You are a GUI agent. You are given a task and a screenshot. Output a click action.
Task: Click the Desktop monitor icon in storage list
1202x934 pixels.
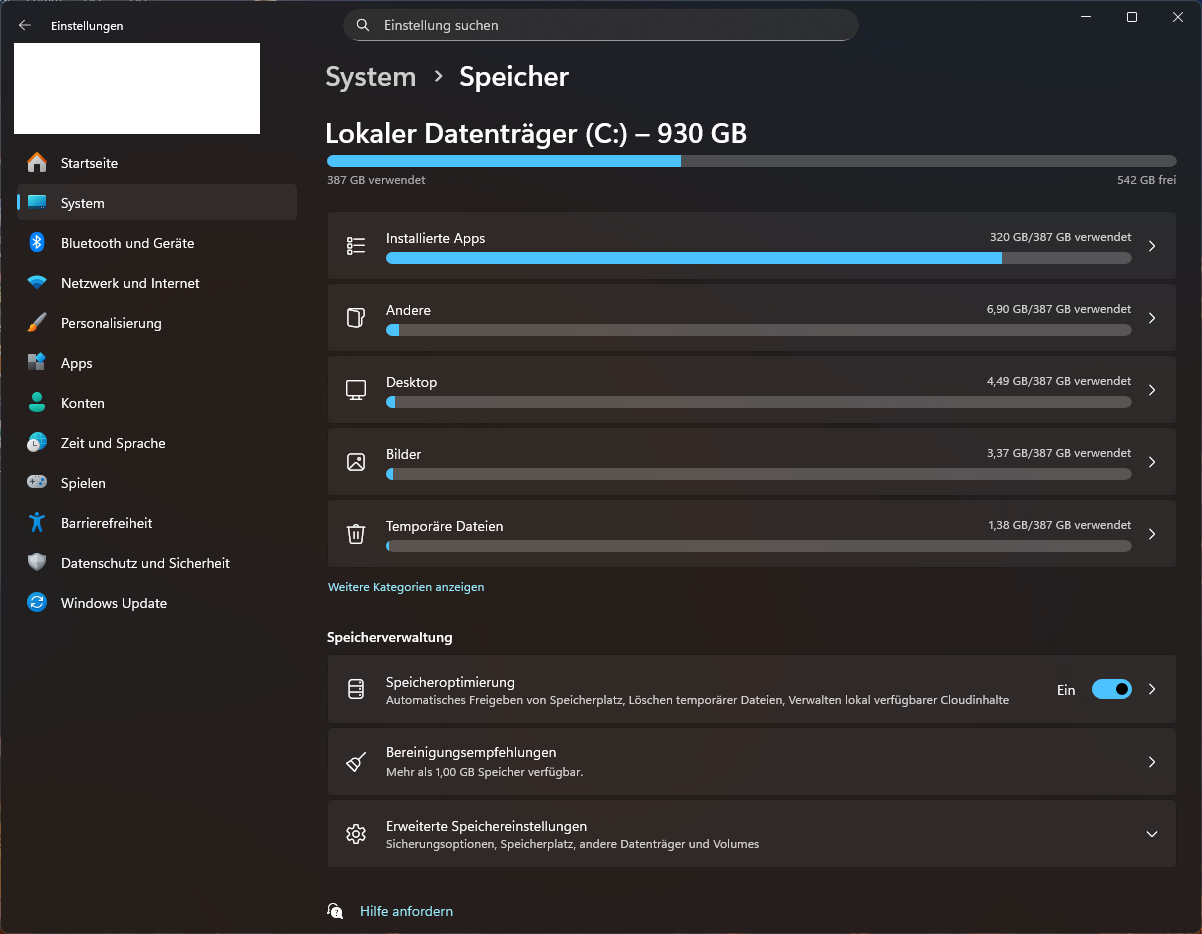356,389
